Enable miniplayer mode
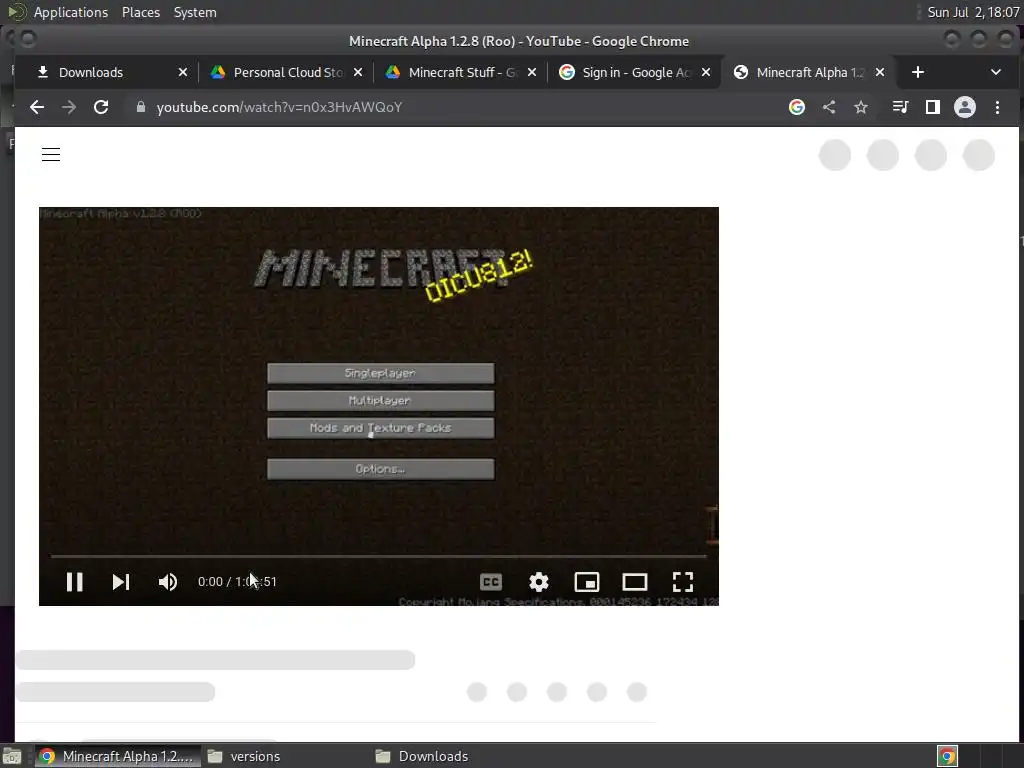Image resolution: width=1024 pixels, height=768 pixels. click(x=586, y=582)
